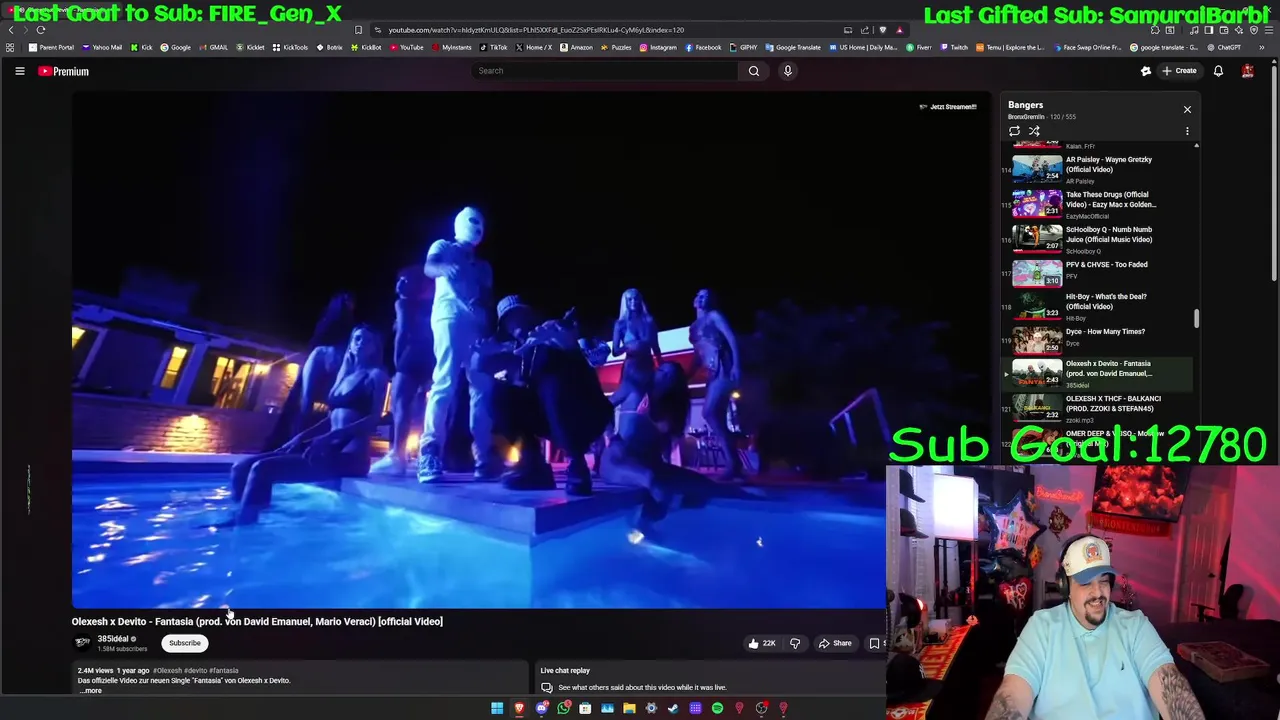Open OBS Studio from the taskbar
The height and width of the screenshot is (720, 1280).
pyautogui.click(x=761, y=708)
